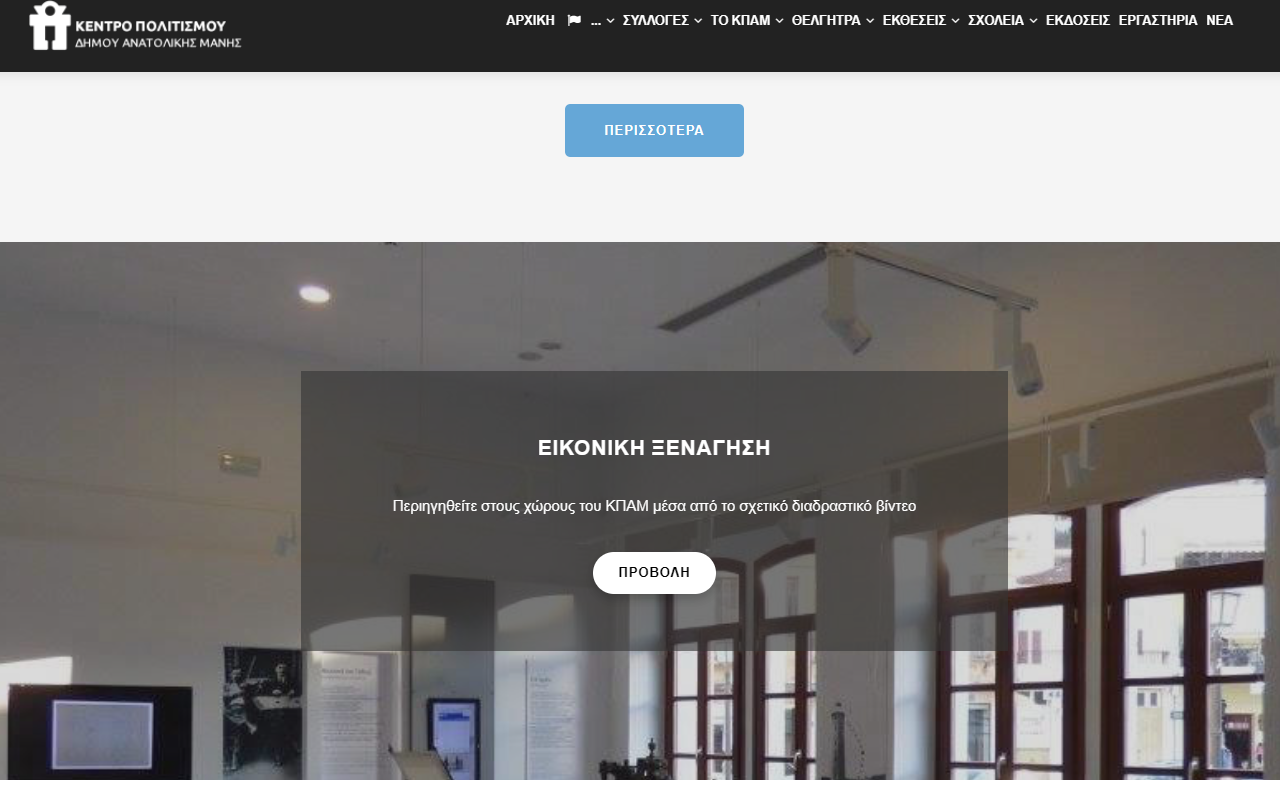This screenshot has height=790, width=1280.
Task: Expand the ΘΕΛΓΗΤΡΑ dropdown chevron
Action: [870, 21]
